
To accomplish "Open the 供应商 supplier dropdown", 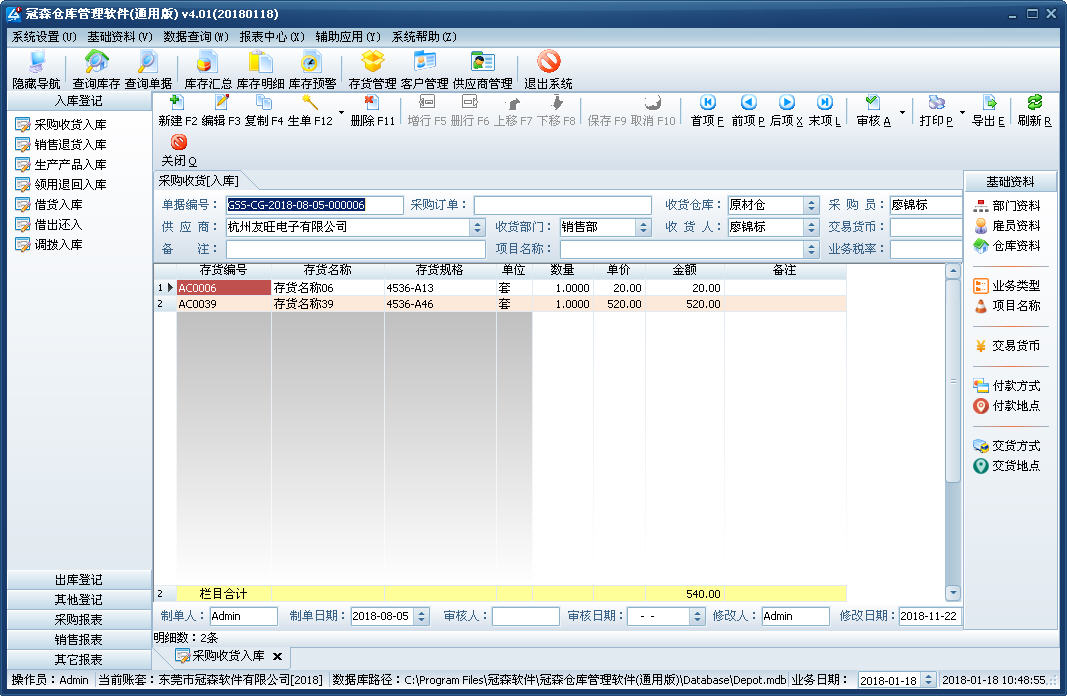I will [478, 227].
